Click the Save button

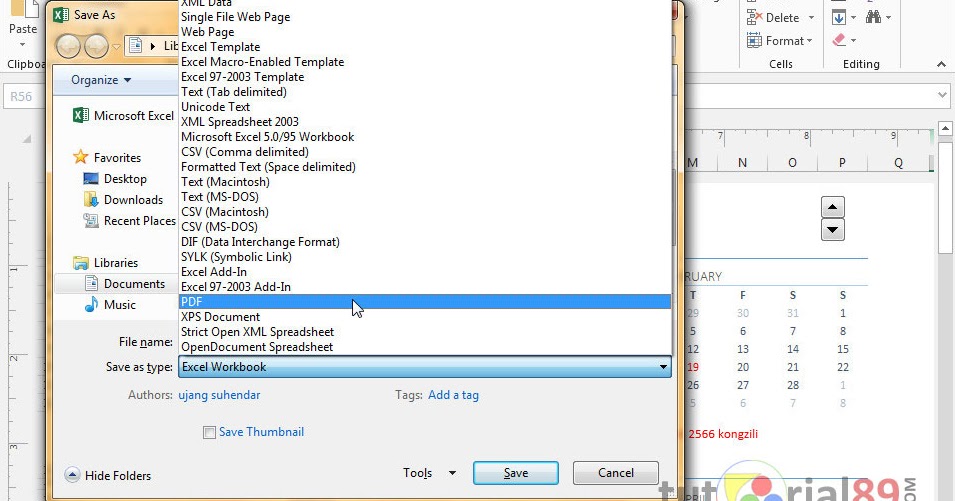(515, 473)
